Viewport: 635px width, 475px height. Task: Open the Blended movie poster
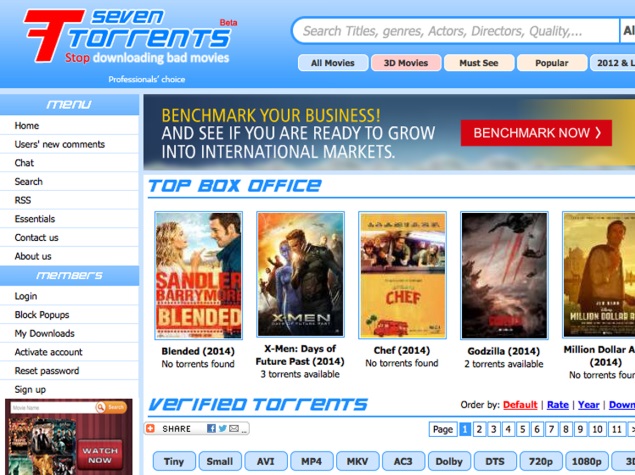click(198, 275)
